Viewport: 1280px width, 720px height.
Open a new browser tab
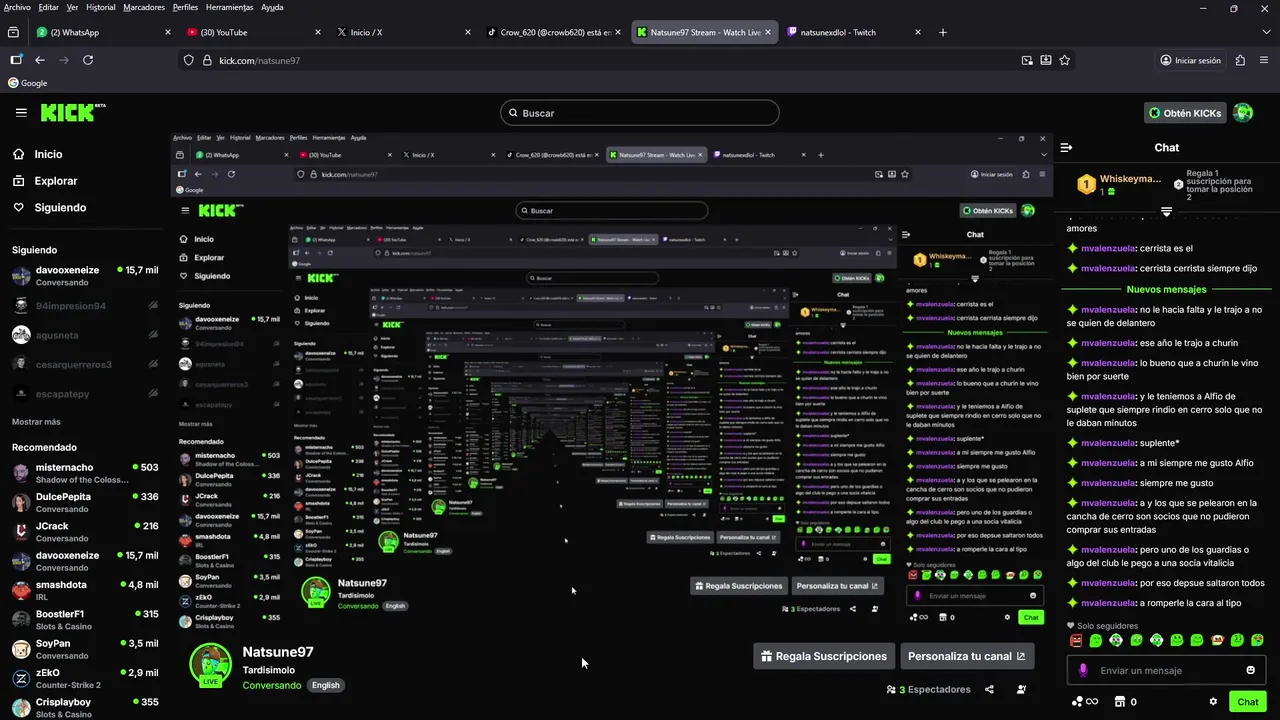942,32
